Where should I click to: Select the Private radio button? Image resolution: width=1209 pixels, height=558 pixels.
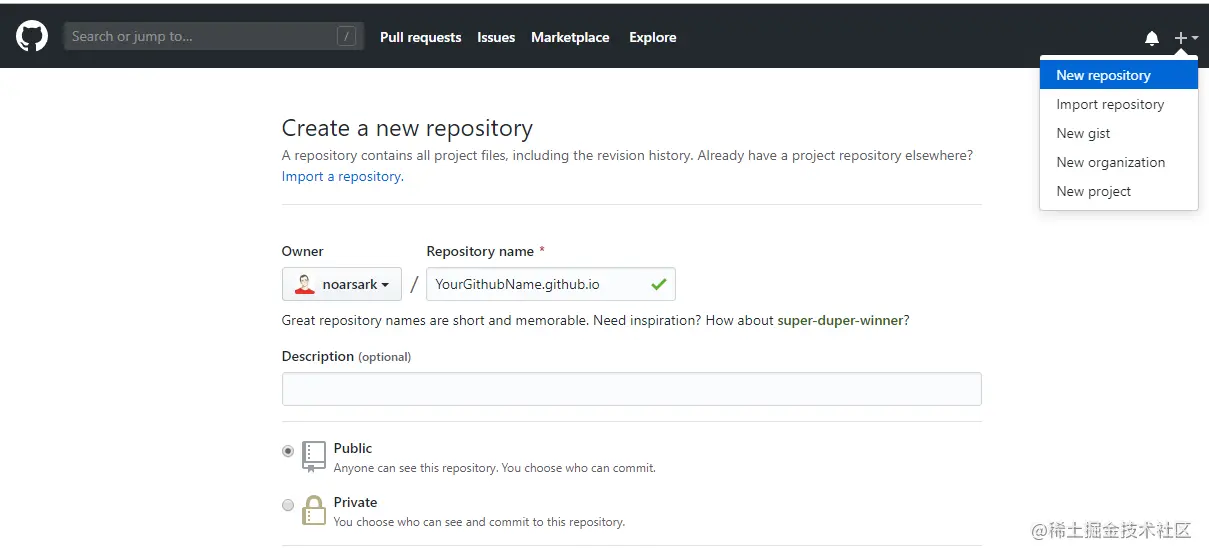pyautogui.click(x=288, y=505)
